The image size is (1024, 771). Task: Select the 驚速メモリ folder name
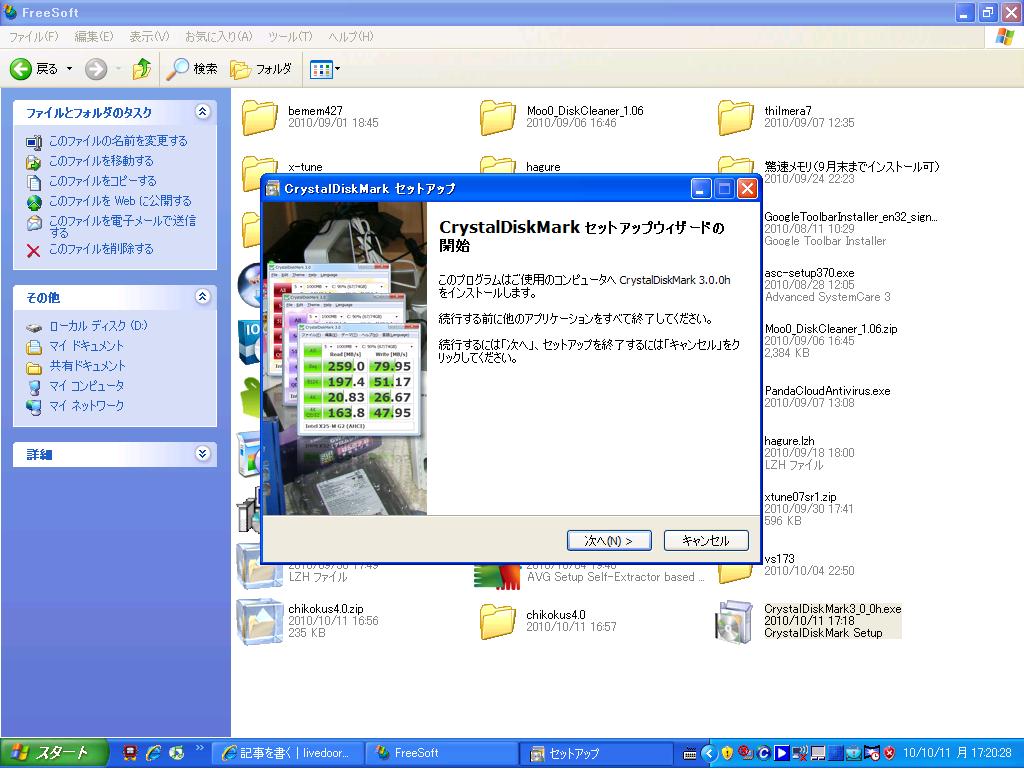(x=852, y=167)
